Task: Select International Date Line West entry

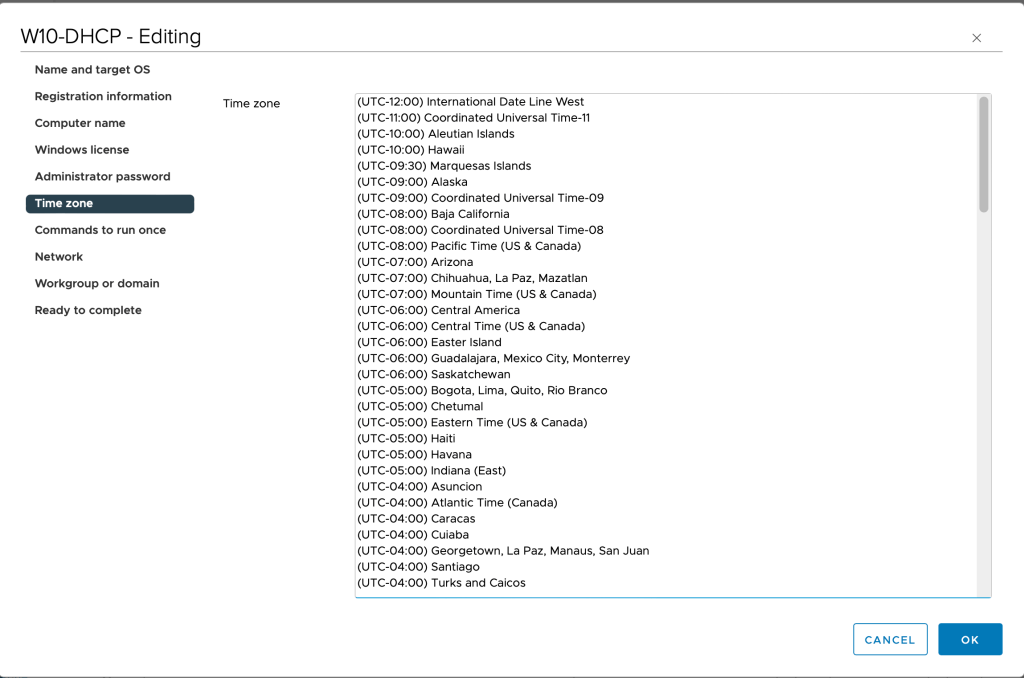Action: [470, 102]
